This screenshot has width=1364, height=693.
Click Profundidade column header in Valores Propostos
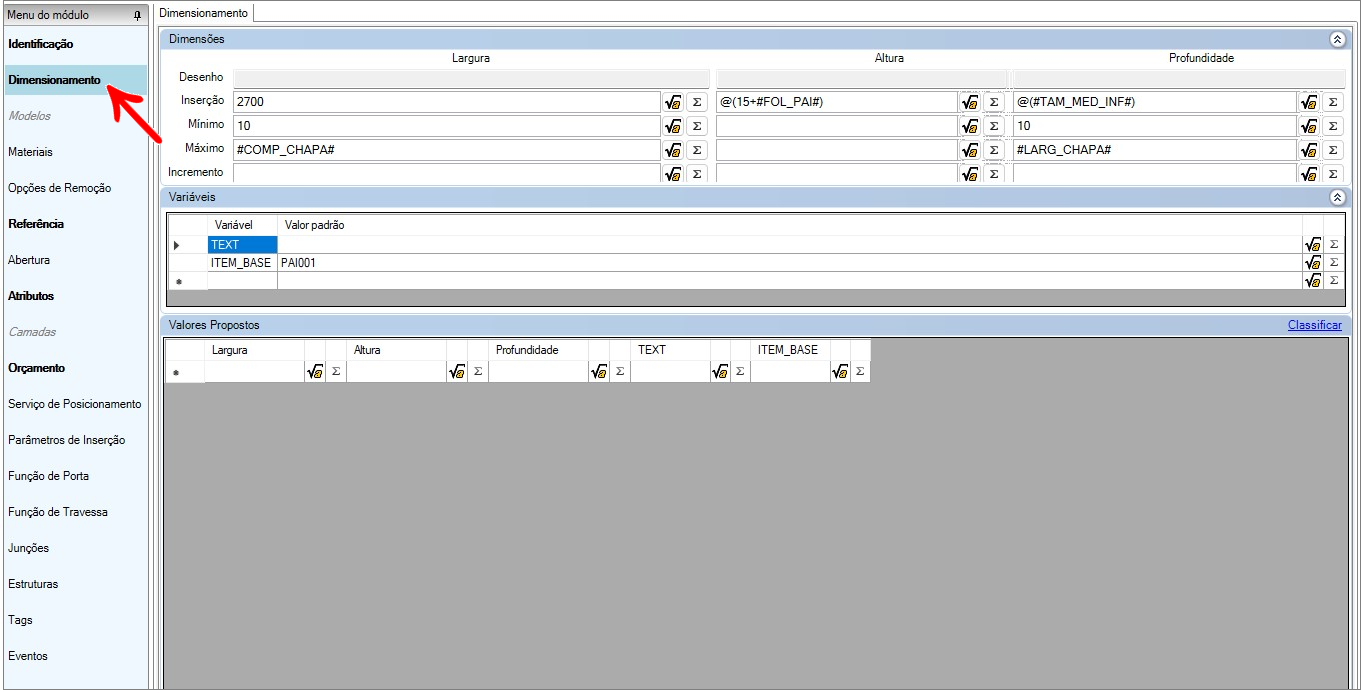[538, 350]
